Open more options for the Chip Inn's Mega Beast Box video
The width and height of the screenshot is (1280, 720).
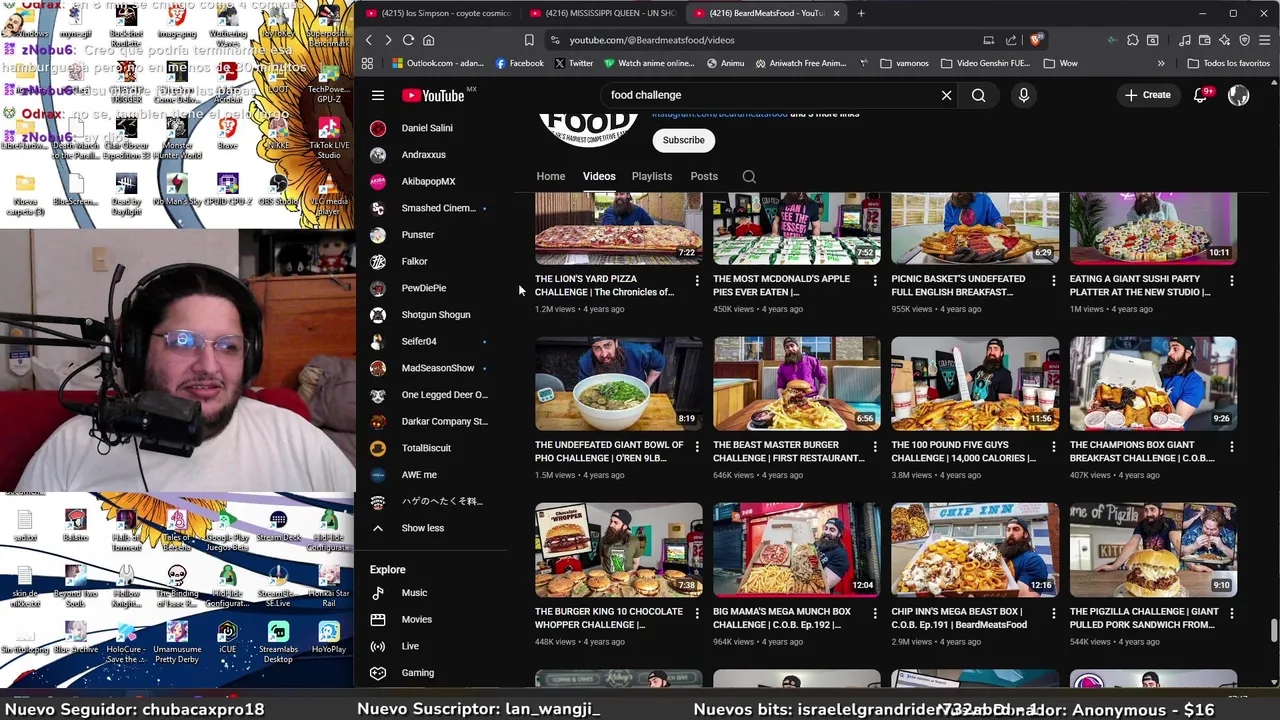1053,614
